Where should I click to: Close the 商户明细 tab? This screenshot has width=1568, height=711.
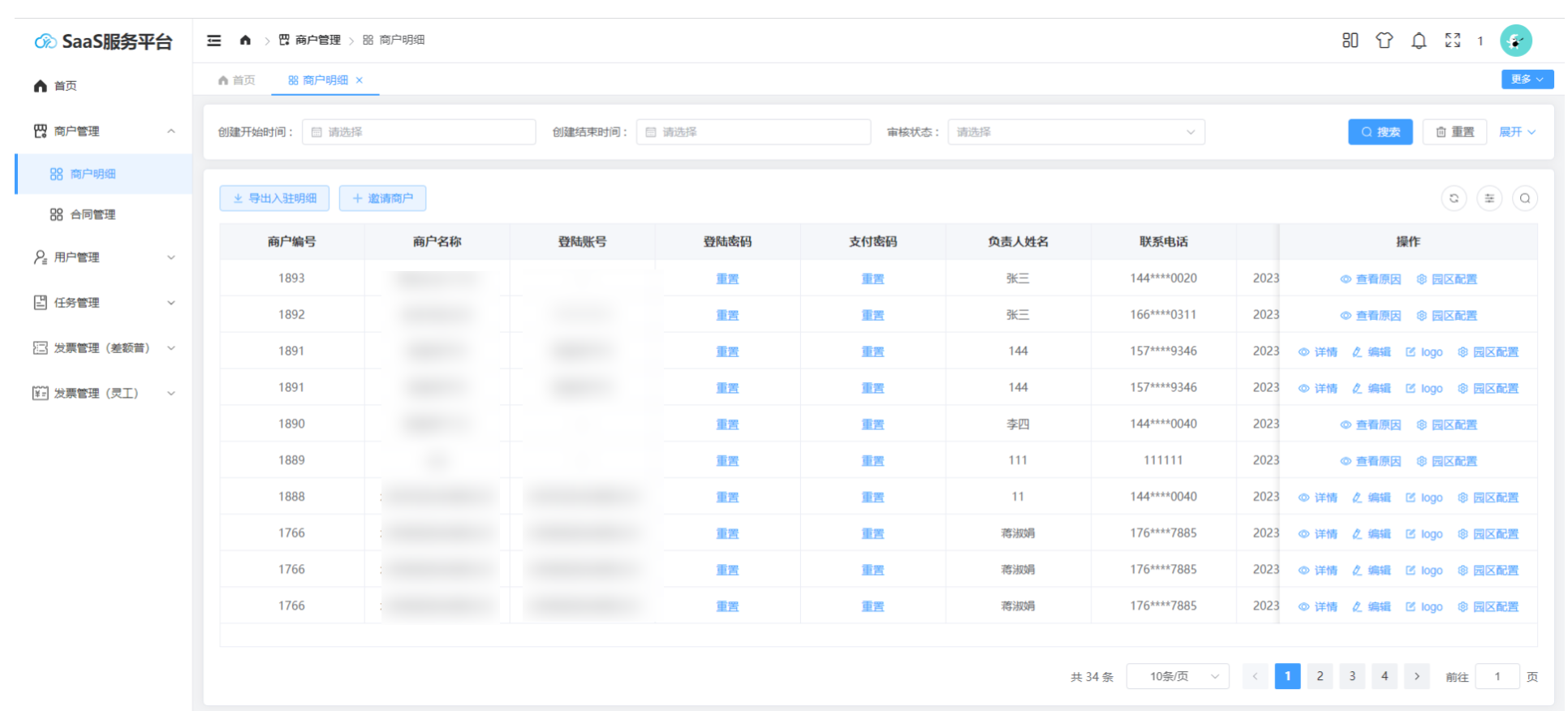pos(360,80)
